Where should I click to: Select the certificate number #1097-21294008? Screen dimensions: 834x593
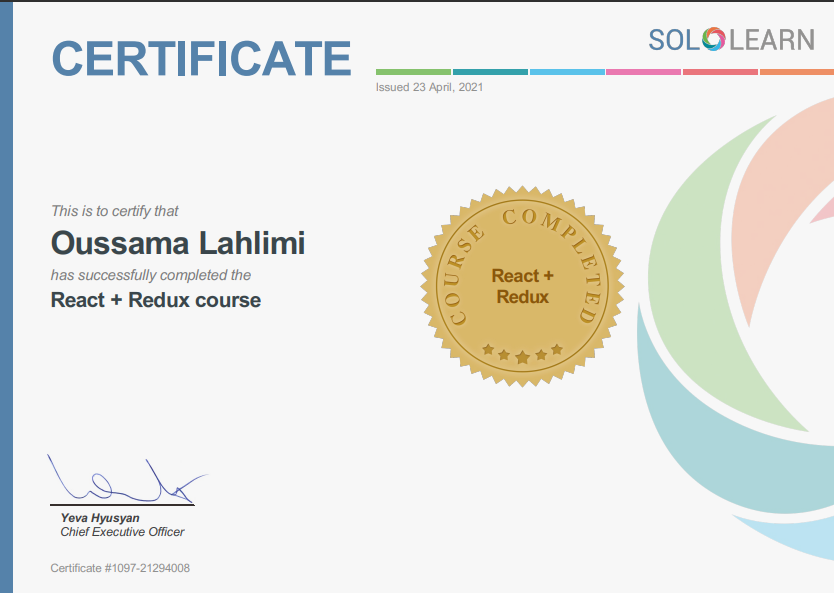coord(120,568)
